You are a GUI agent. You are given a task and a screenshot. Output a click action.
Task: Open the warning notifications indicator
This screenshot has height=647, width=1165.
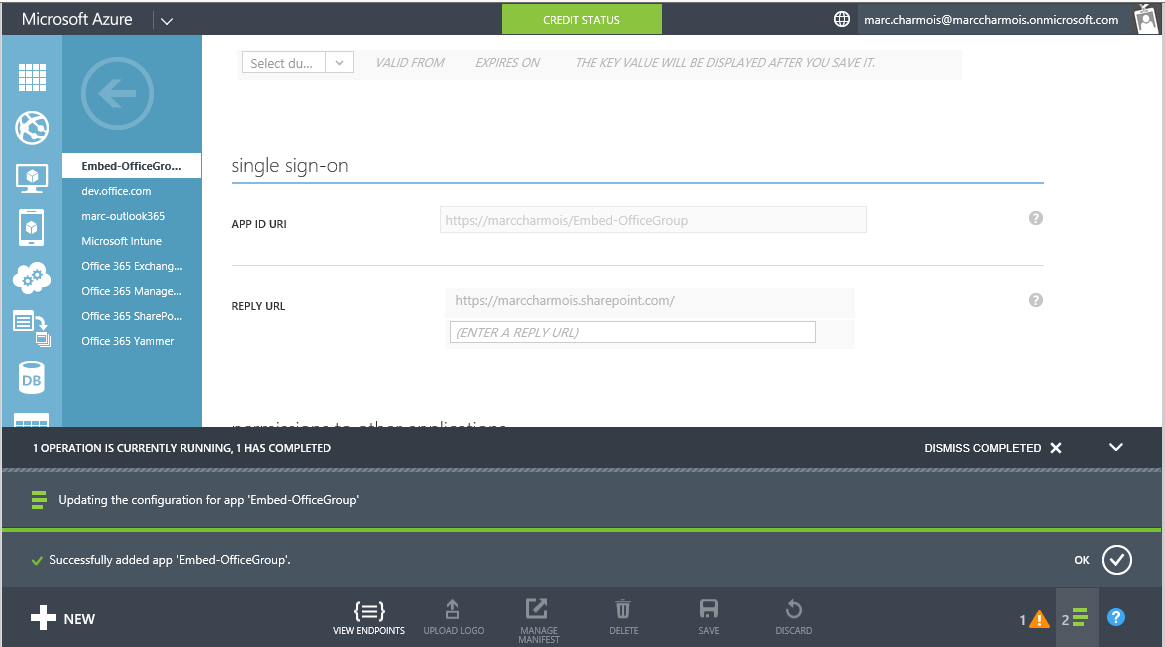click(1034, 620)
